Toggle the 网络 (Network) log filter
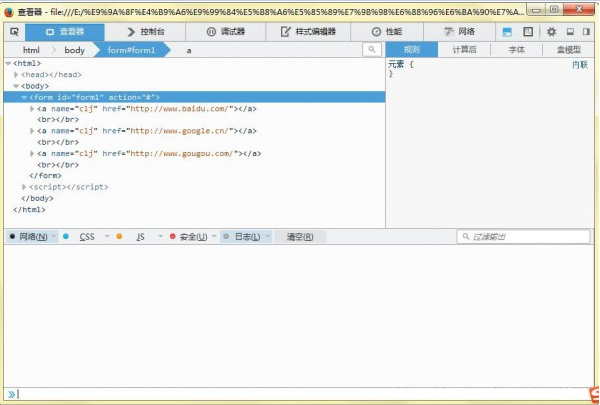 click(x=30, y=237)
